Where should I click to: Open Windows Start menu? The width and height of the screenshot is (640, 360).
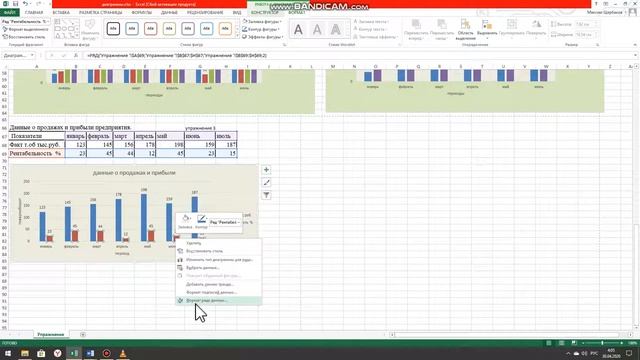7,353
